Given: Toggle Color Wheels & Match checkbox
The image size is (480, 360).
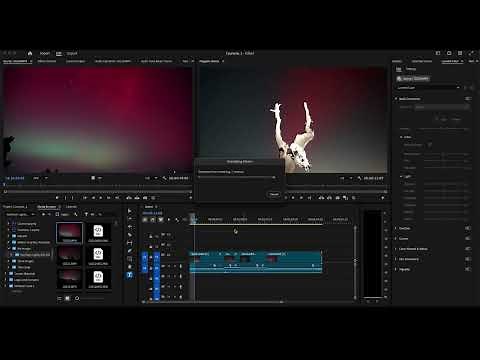Looking at the screenshot, I should coord(468,249).
